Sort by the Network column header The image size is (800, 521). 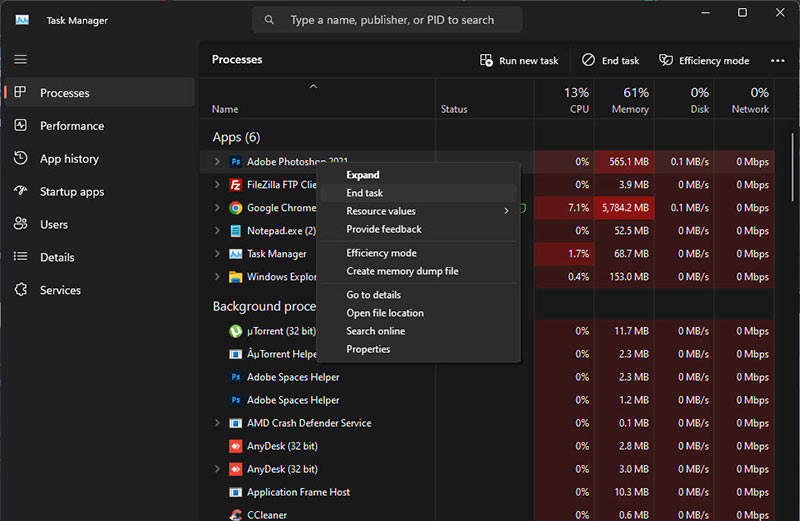[x=744, y=100]
